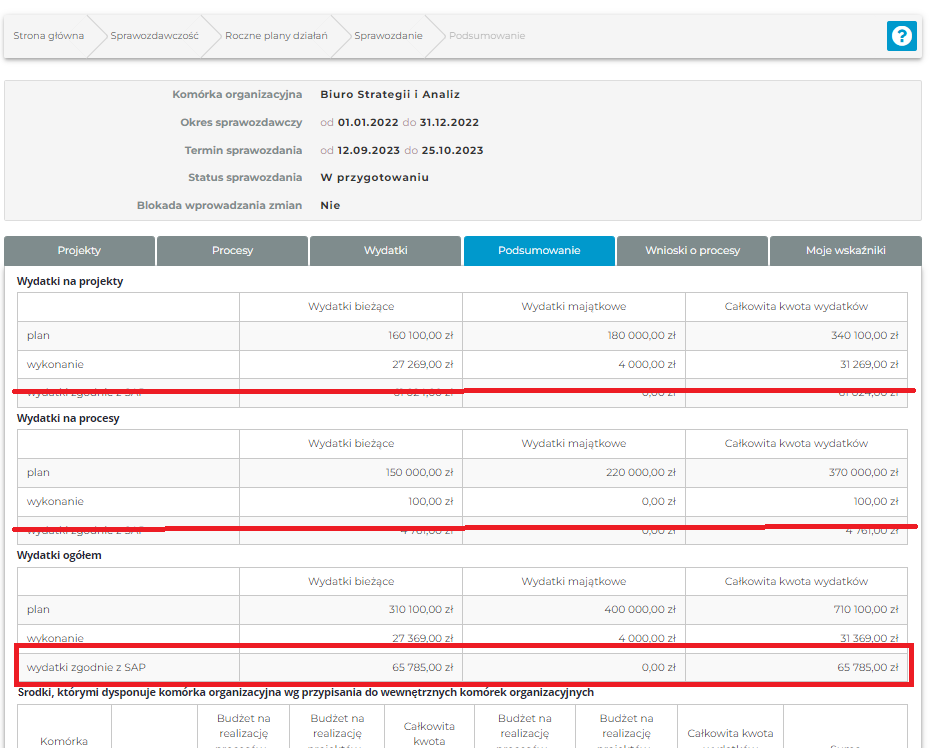Click the W przygotowaniu status text
Screen dimensions: 939x748
coord(374,178)
